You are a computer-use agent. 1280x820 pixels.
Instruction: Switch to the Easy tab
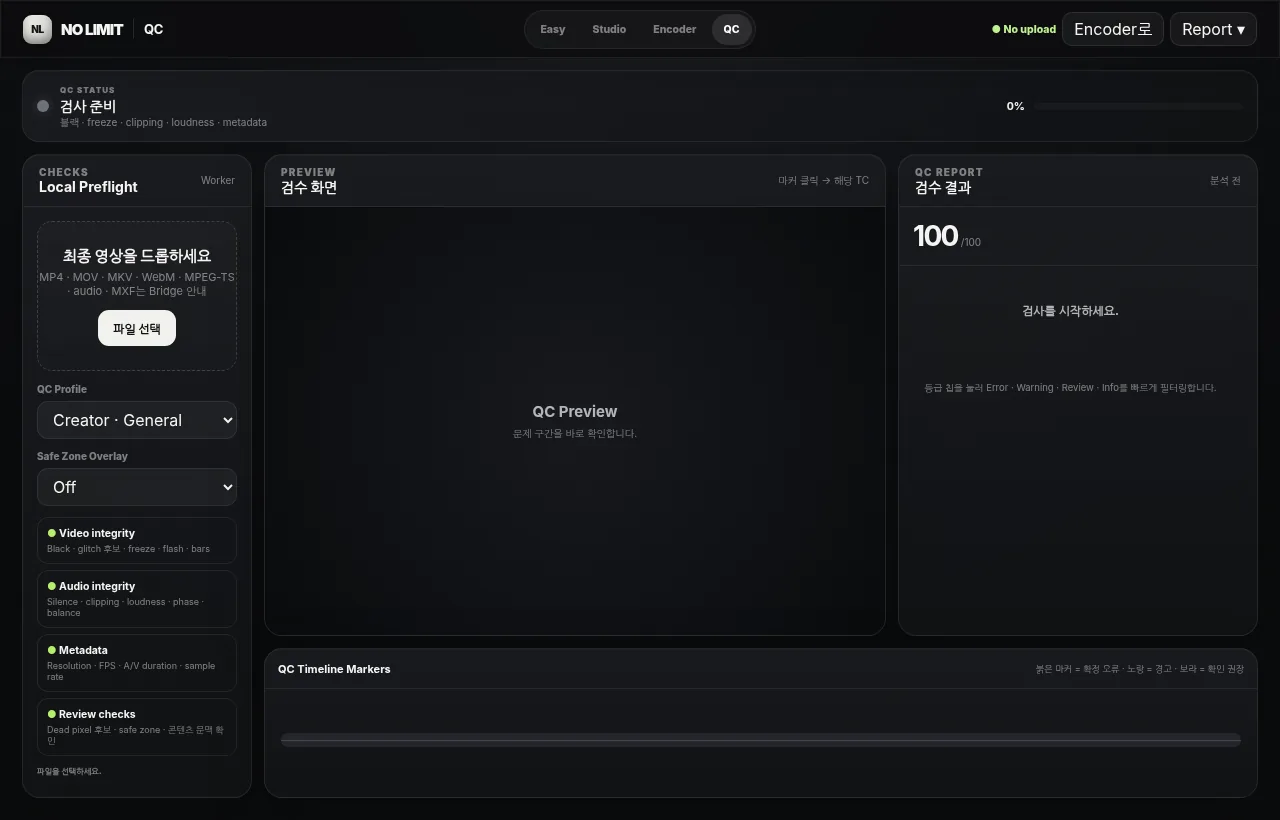point(553,29)
